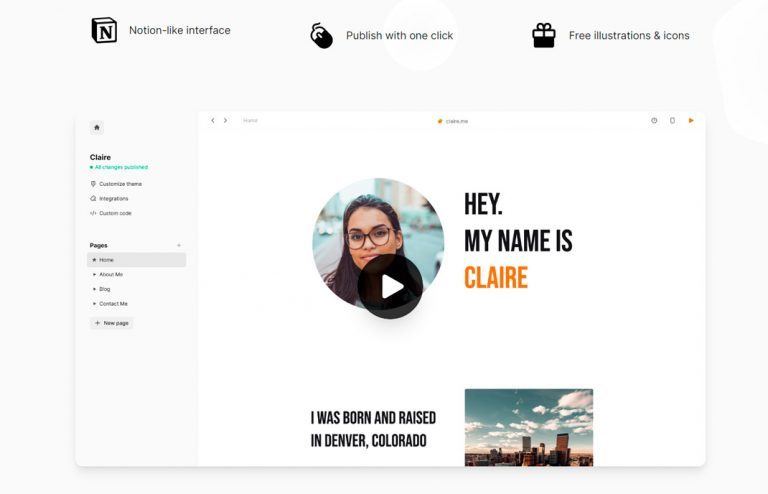768x494 pixels.
Task: Click the Notion logo icon
Action: [x=104, y=31]
